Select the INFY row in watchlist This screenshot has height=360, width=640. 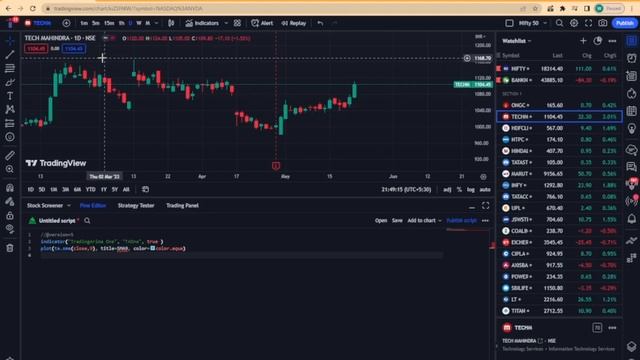point(560,185)
